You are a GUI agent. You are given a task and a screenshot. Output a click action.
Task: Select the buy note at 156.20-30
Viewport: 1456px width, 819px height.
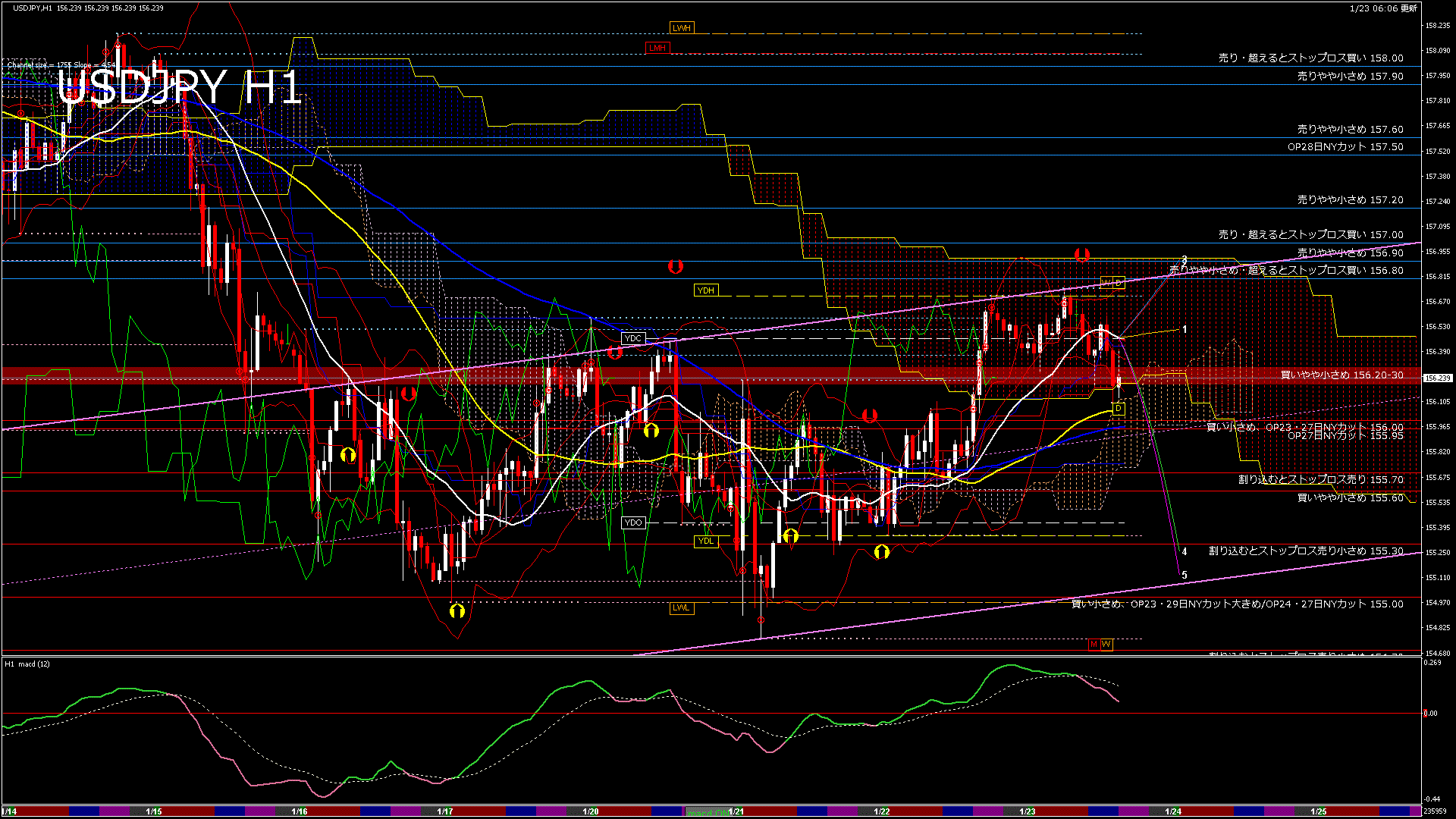[1341, 375]
